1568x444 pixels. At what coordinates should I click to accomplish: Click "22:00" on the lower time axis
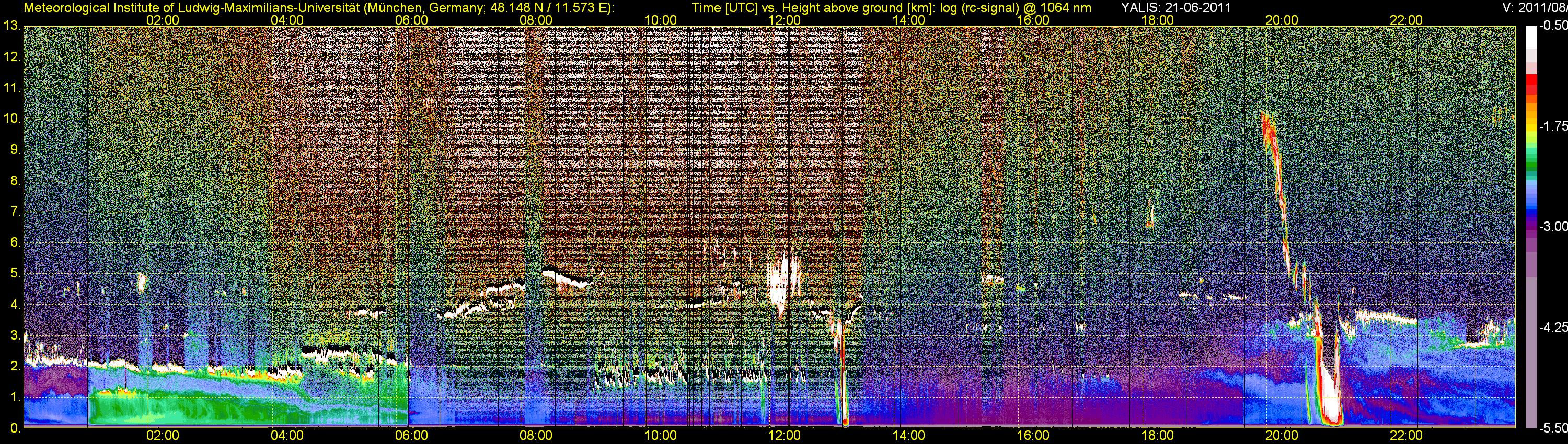[x=1406, y=436]
